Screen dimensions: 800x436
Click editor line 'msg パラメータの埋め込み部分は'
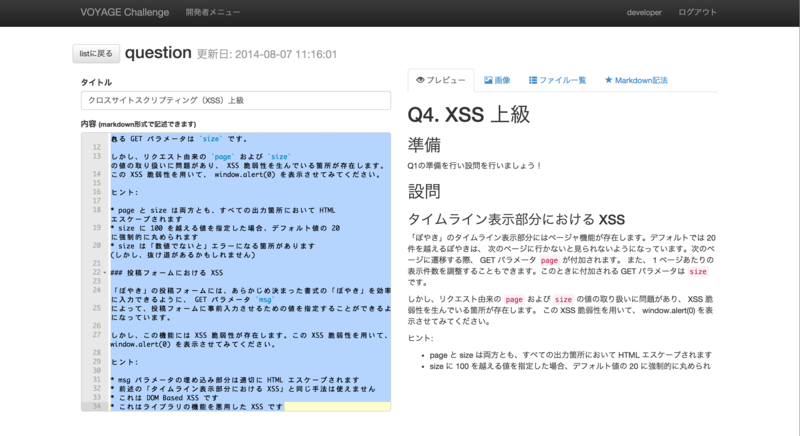tap(235, 379)
